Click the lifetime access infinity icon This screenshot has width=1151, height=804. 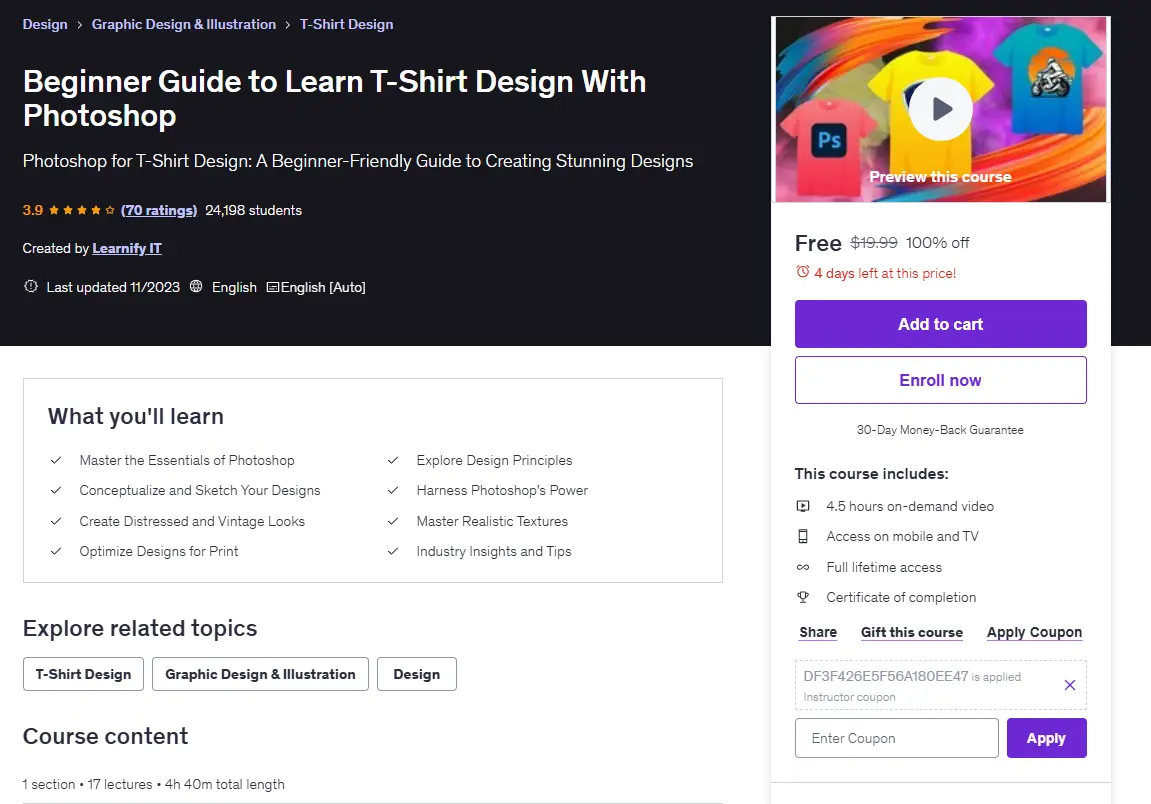803,568
